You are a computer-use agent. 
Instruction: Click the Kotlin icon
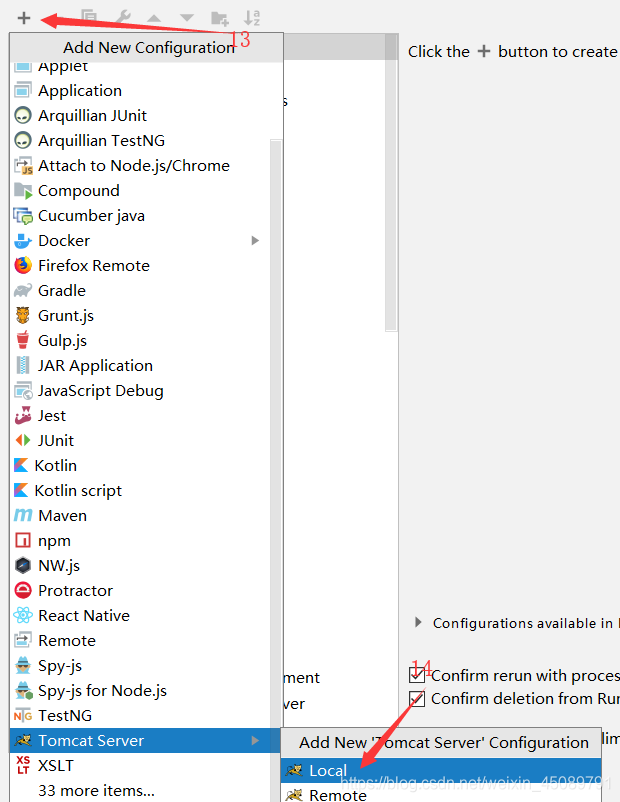[x=21, y=465]
